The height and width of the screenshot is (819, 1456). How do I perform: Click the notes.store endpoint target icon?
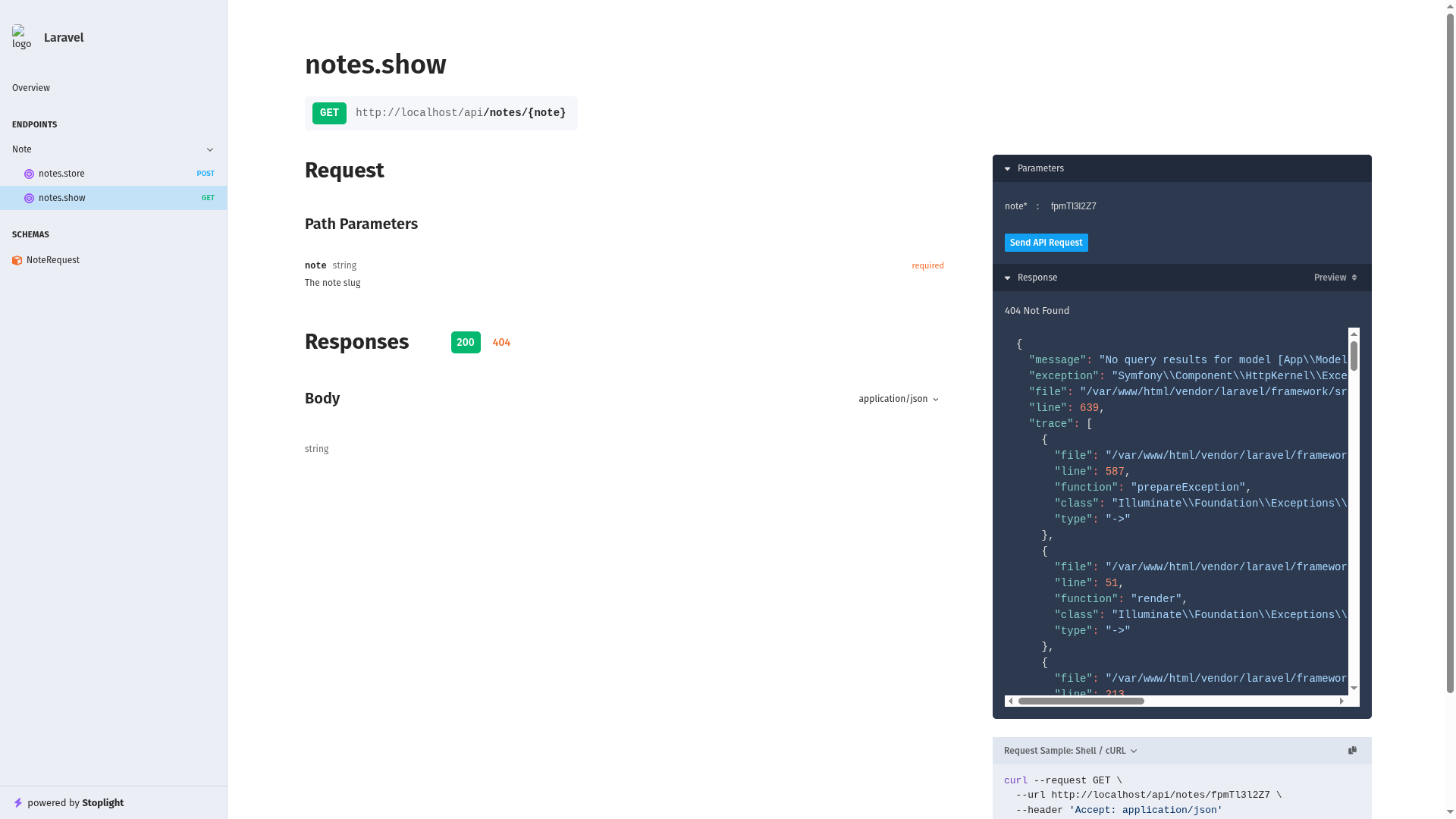[x=30, y=174]
